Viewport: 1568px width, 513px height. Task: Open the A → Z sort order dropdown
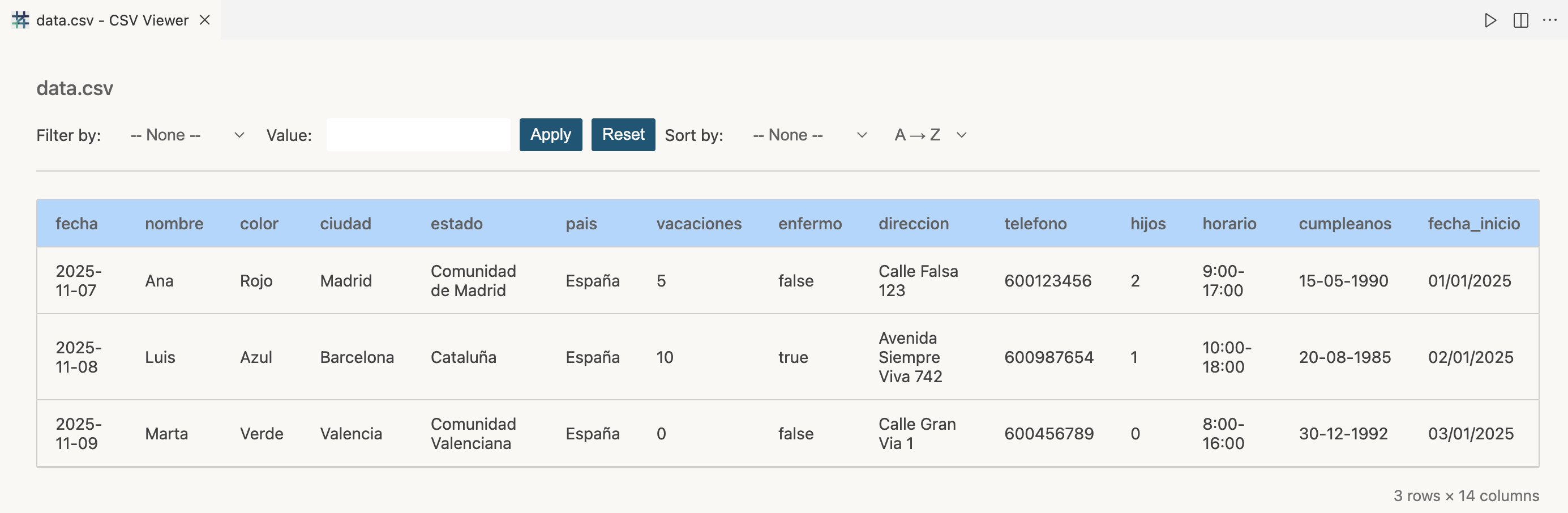[928, 135]
